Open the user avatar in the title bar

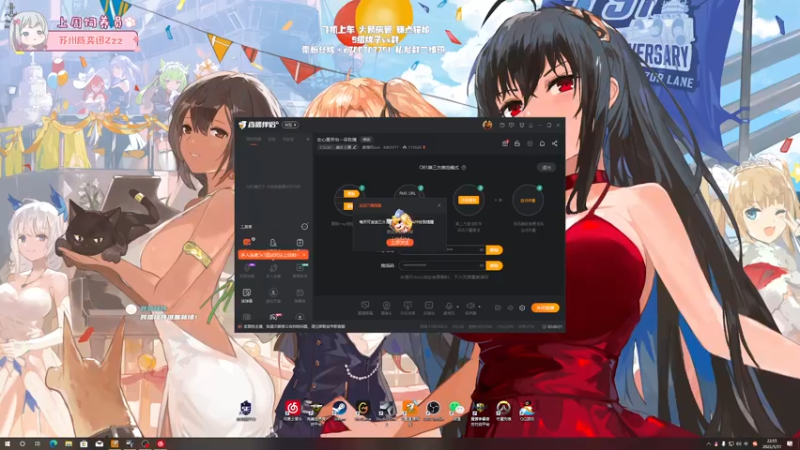[x=487, y=125]
